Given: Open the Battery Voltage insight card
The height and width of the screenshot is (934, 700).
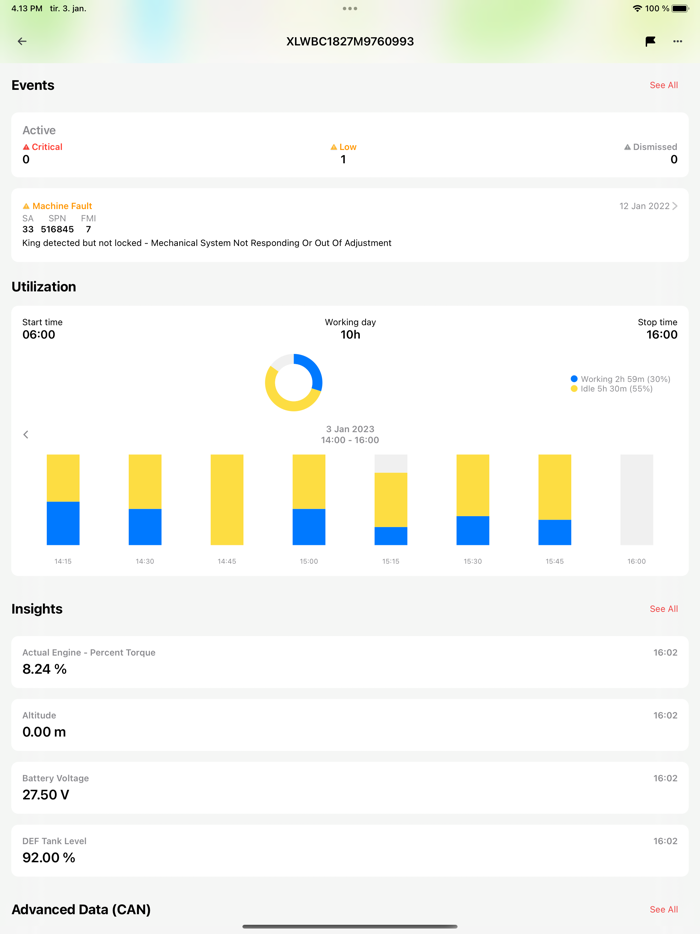Looking at the screenshot, I should tap(350, 787).
